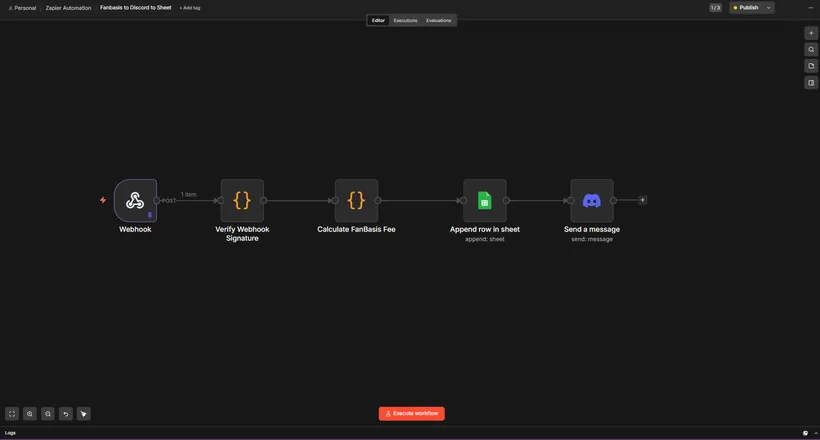Open the Zapier Automation folder breadcrumb

coord(68,8)
